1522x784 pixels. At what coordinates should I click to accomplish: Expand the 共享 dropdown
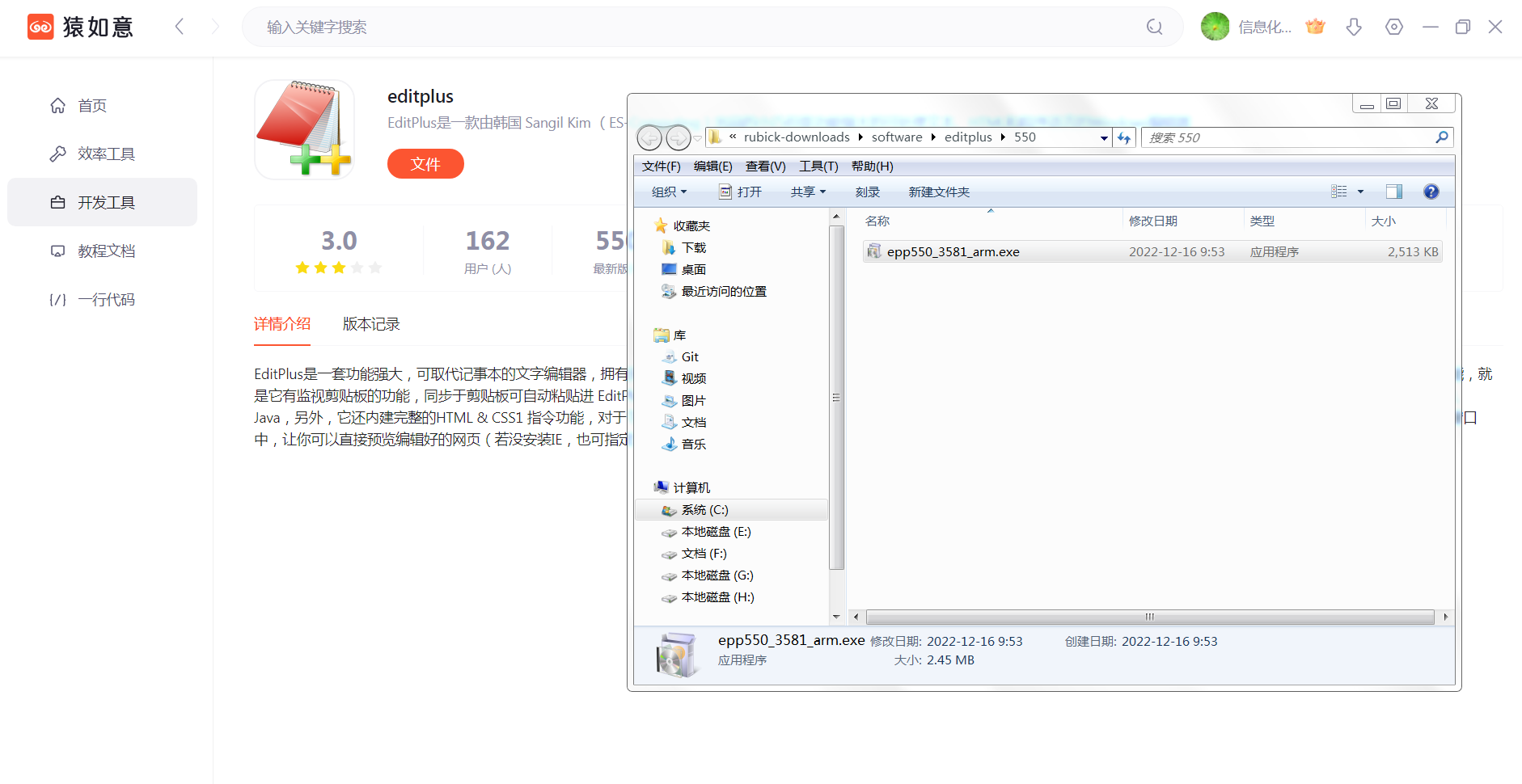tap(808, 192)
